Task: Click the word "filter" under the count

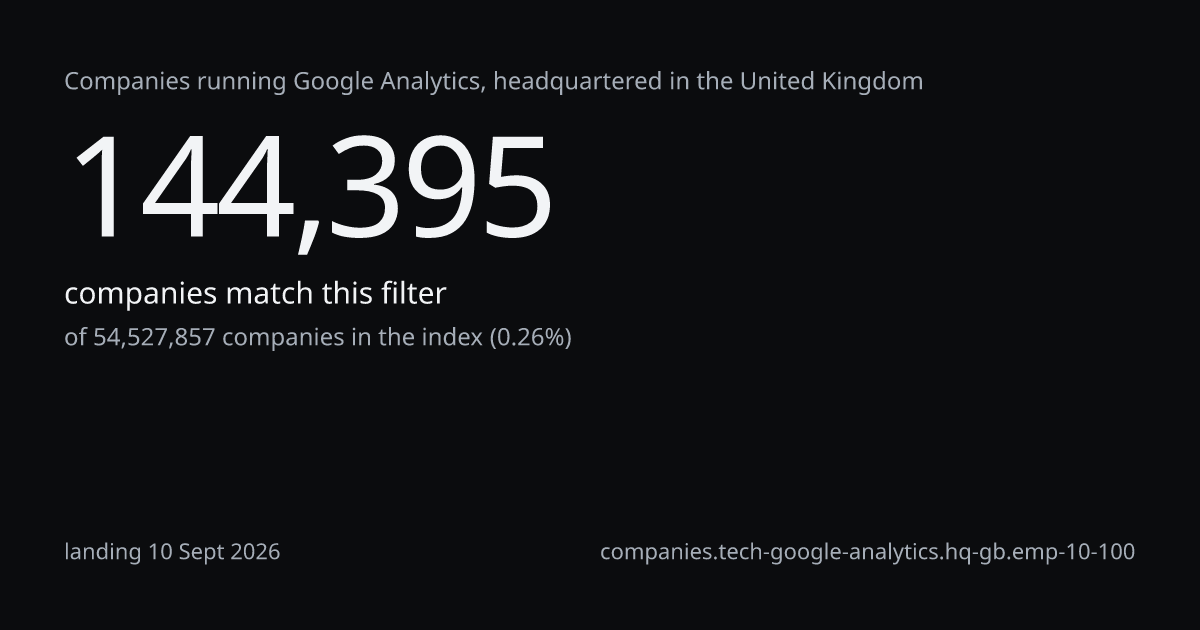Action: tap(412, 294)
